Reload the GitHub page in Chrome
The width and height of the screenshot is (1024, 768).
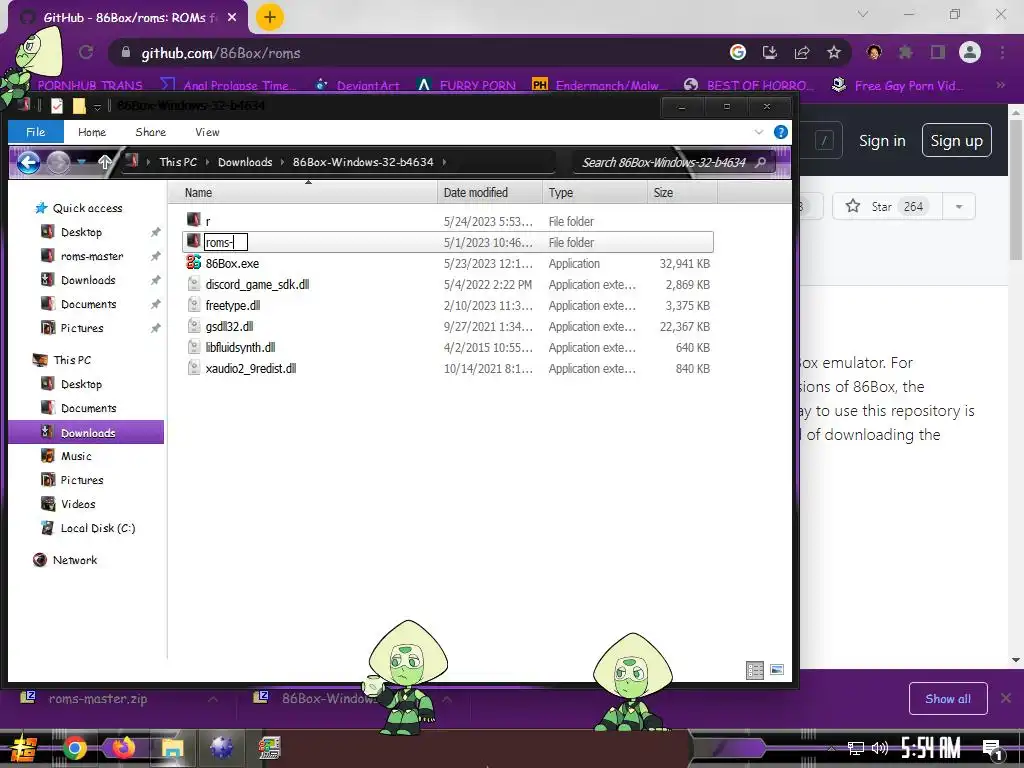[86, 53]
